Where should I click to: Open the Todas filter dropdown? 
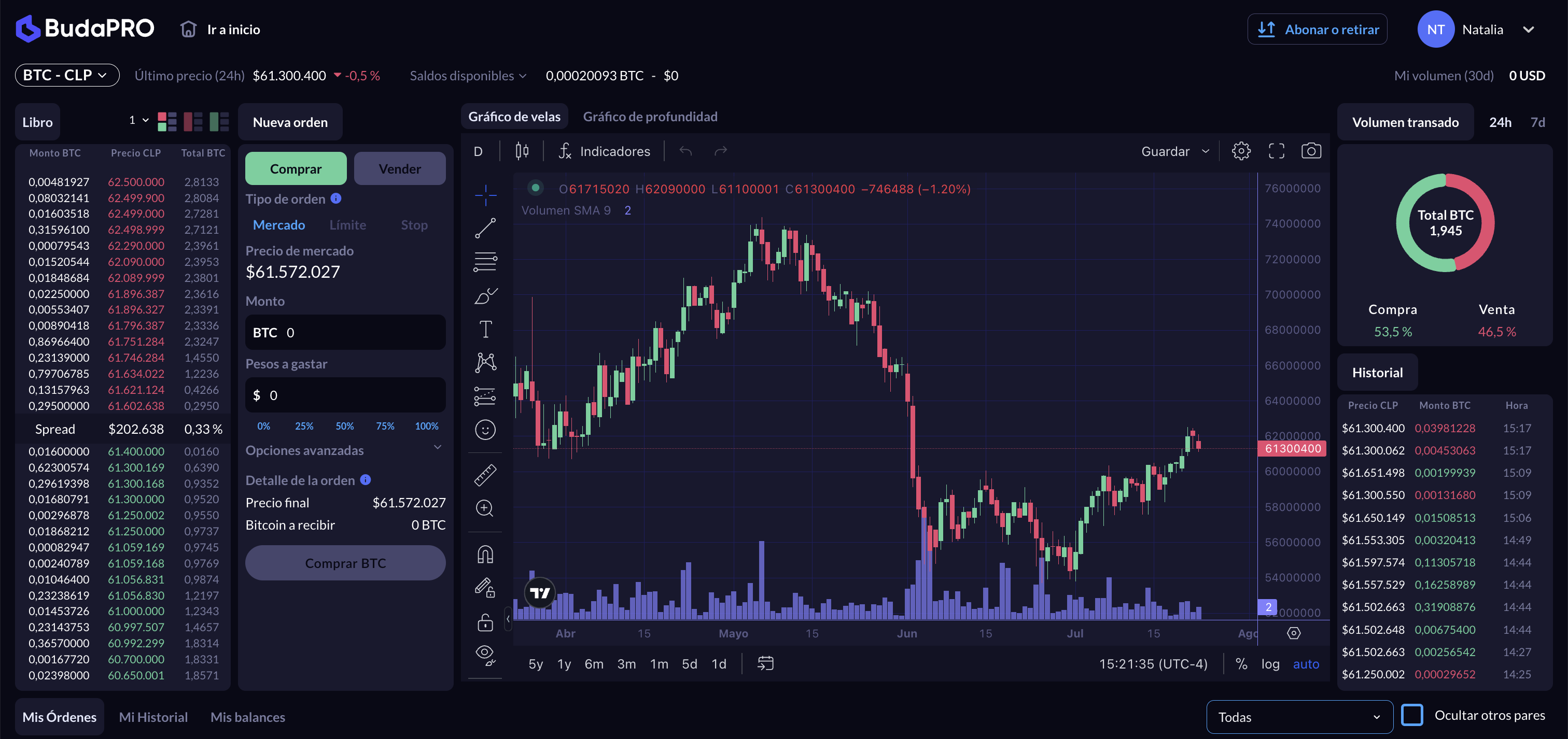(x=1299, y=717)
